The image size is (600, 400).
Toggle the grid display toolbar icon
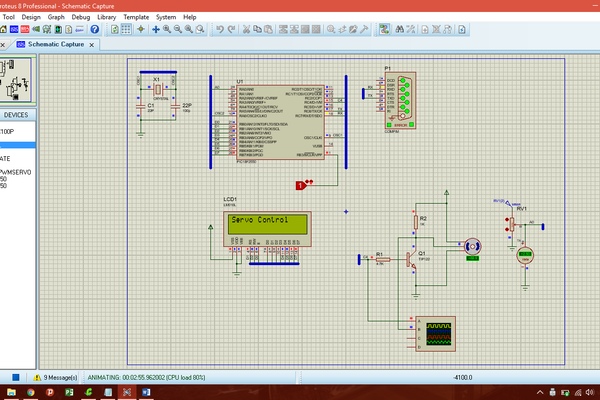click(127, 30)
